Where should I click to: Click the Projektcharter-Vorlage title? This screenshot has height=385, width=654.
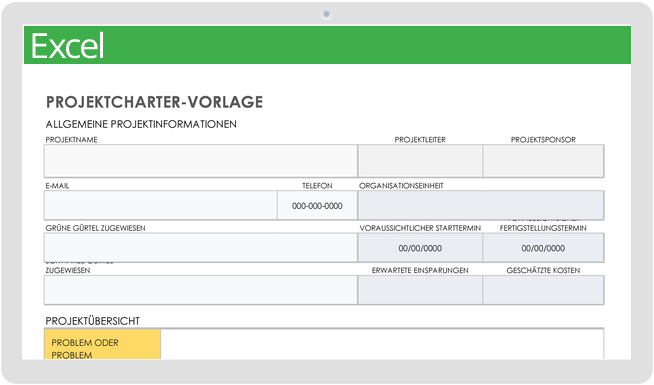click(154, 102)
